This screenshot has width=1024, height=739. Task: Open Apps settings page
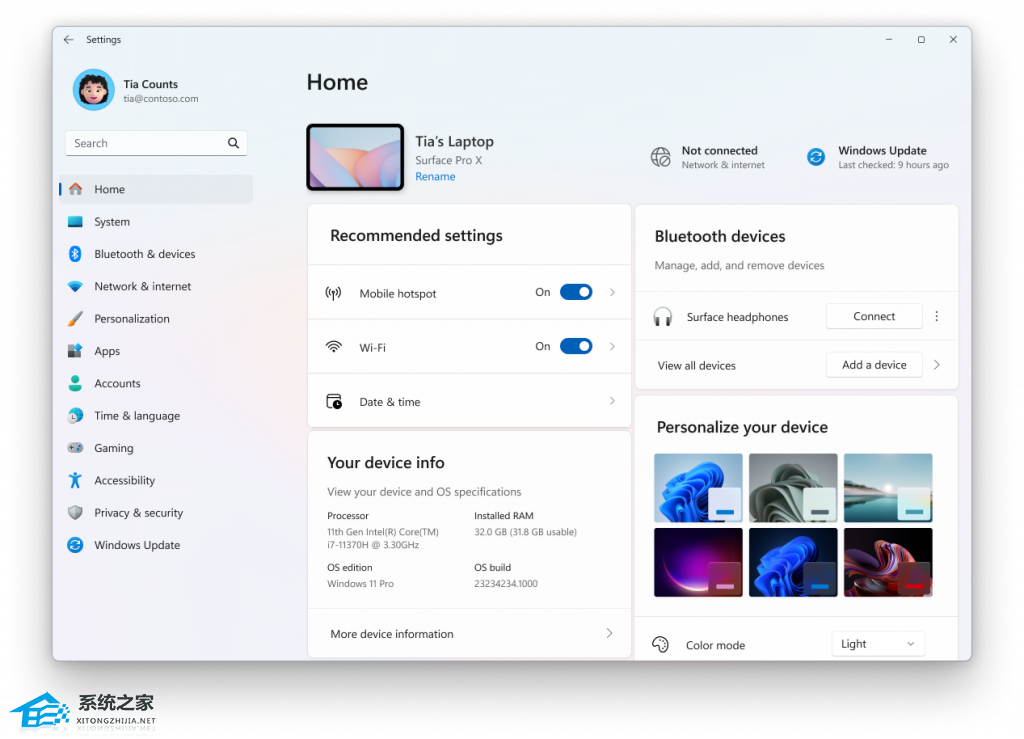tap(156, 351)
